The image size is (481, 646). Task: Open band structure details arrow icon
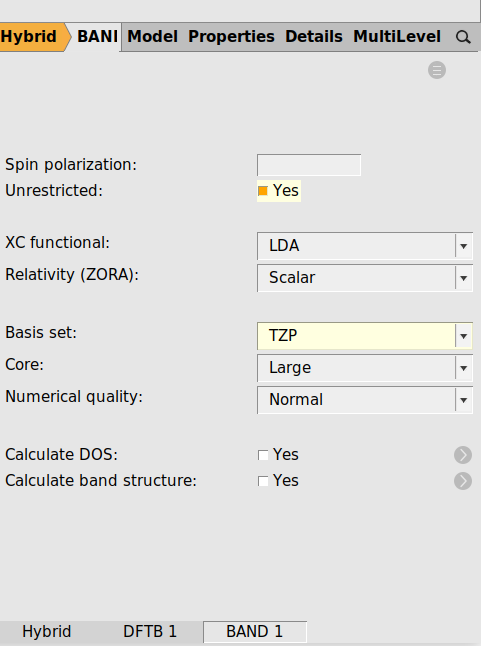463,481
